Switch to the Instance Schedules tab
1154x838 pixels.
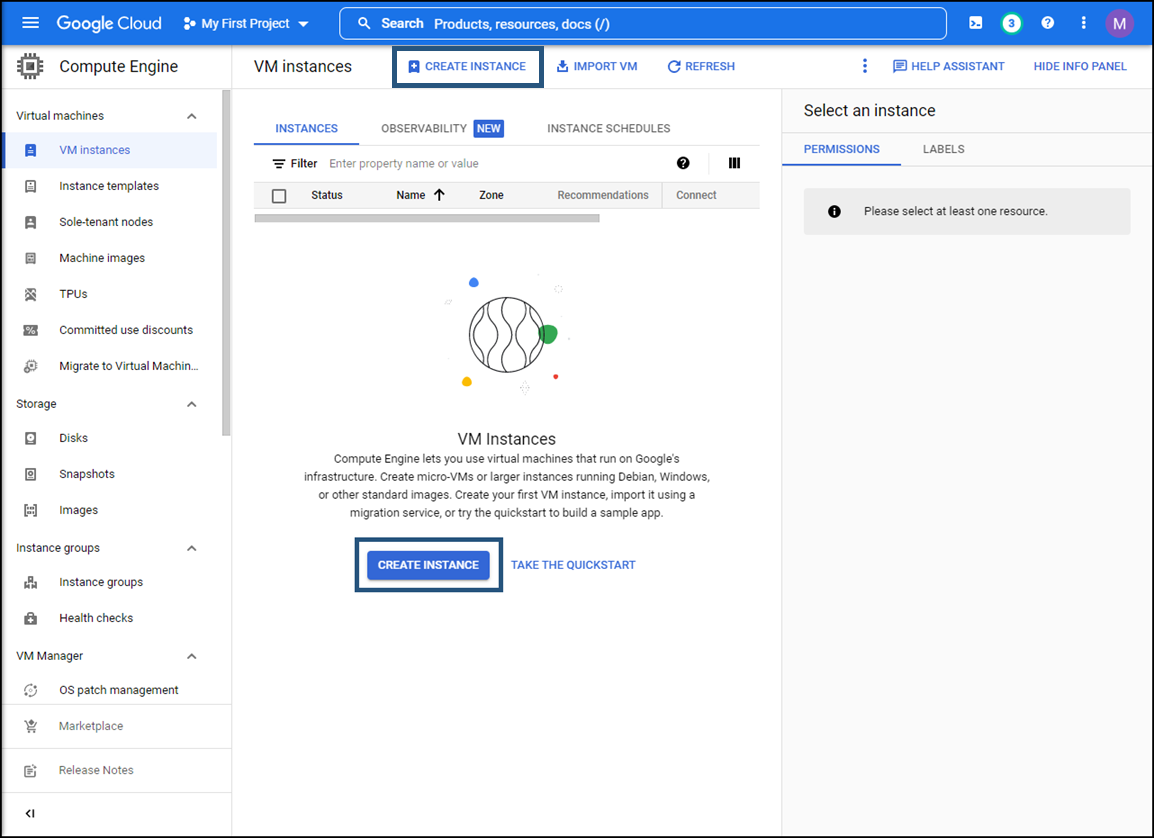(x=609, y=129)
